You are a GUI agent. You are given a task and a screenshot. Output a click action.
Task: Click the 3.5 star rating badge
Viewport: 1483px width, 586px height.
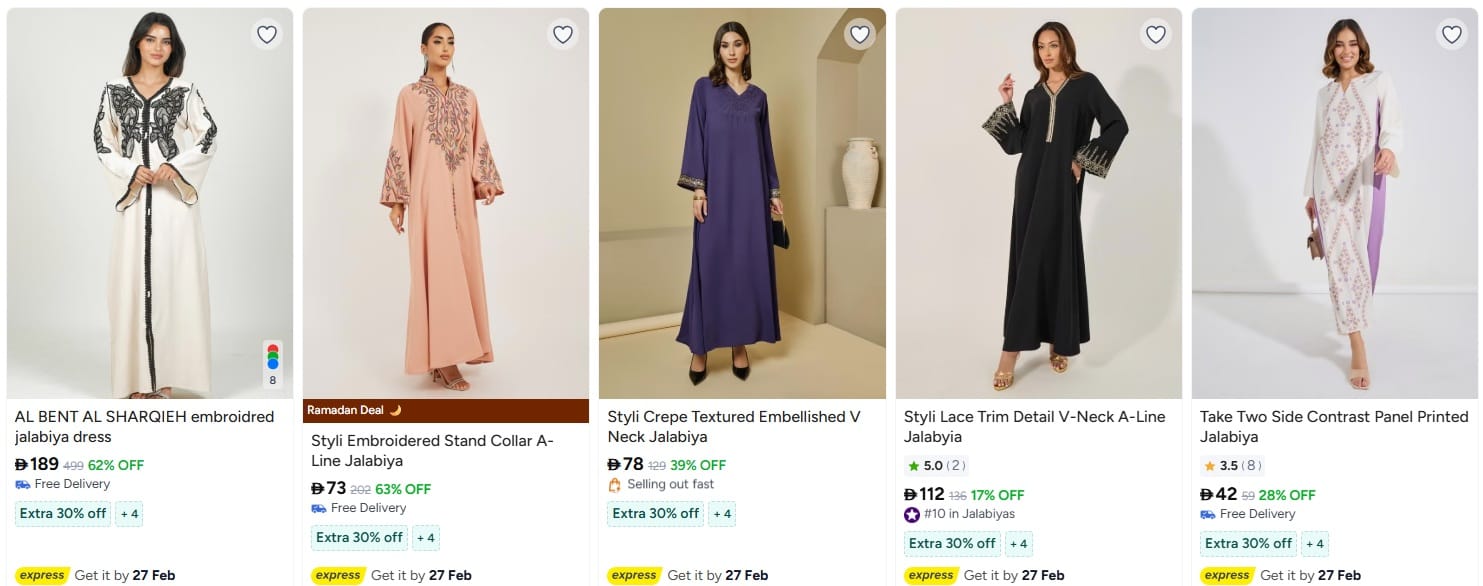click(1232, 466)
